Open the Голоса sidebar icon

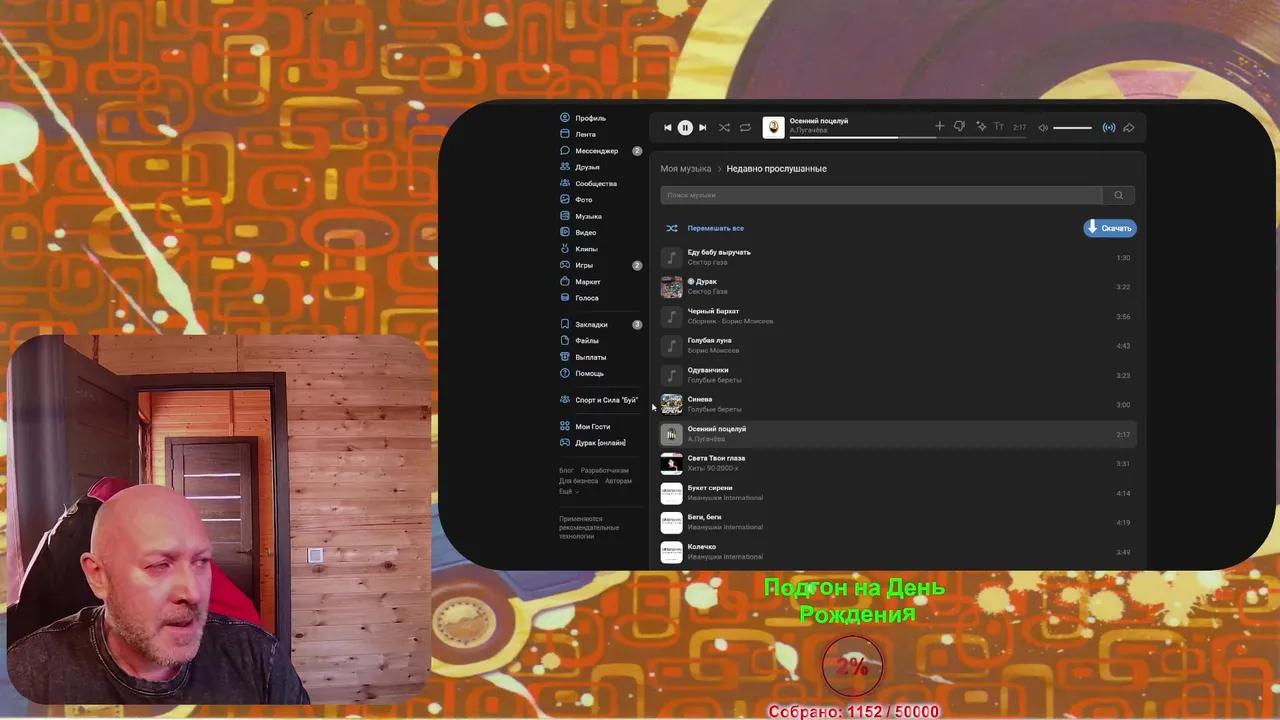point(565,298)
